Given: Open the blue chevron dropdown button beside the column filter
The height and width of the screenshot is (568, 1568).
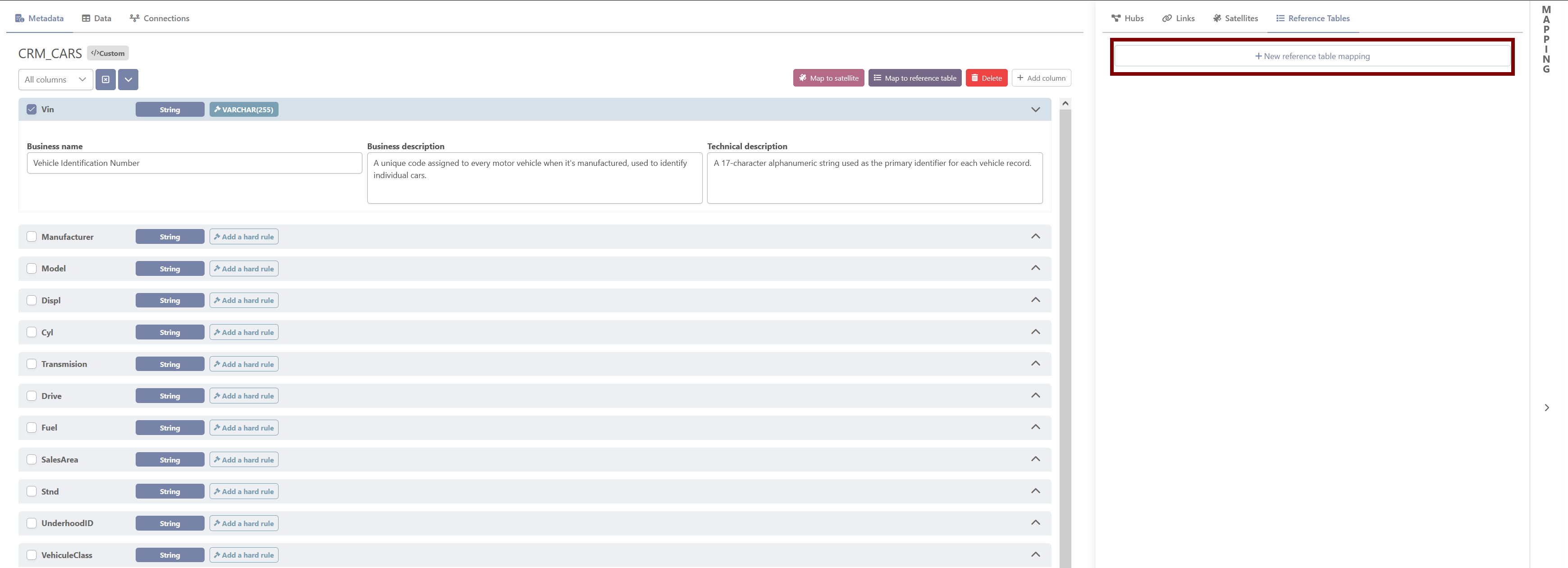Looking at the screenshot, I should click(x=128, y=80).
